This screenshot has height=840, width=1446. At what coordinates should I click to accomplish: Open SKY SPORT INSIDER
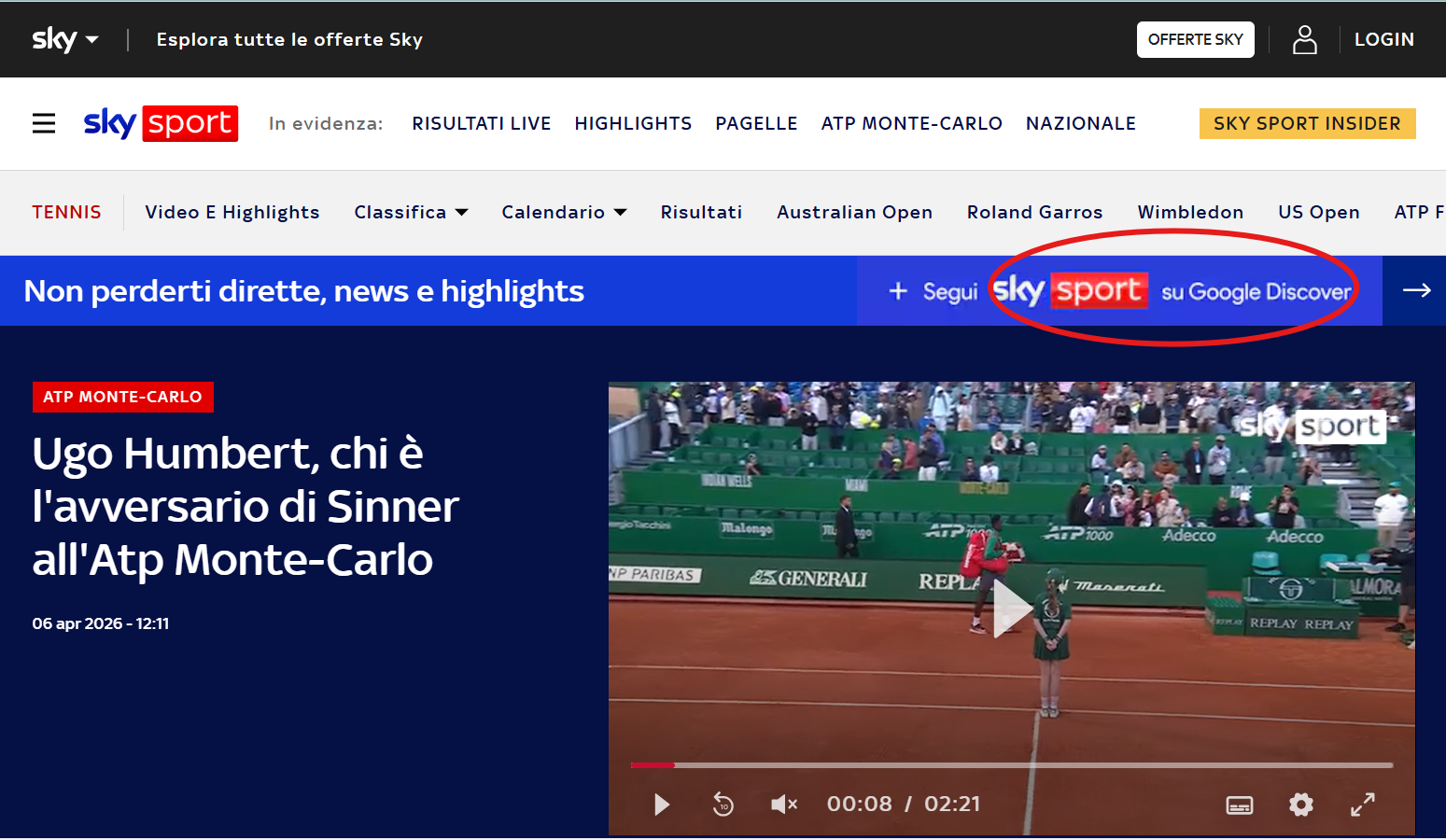click(x=1306, y=123)
